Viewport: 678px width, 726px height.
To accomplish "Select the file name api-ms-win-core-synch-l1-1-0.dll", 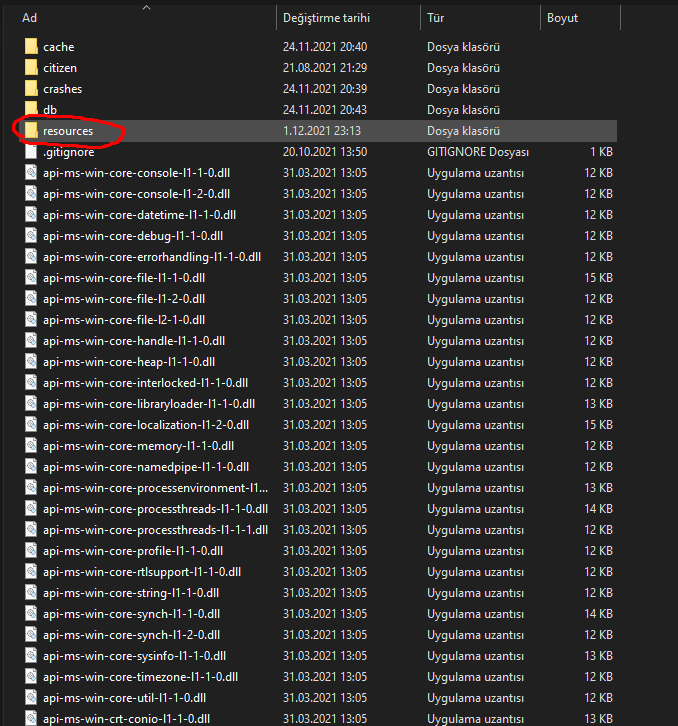I will (132, 613).
